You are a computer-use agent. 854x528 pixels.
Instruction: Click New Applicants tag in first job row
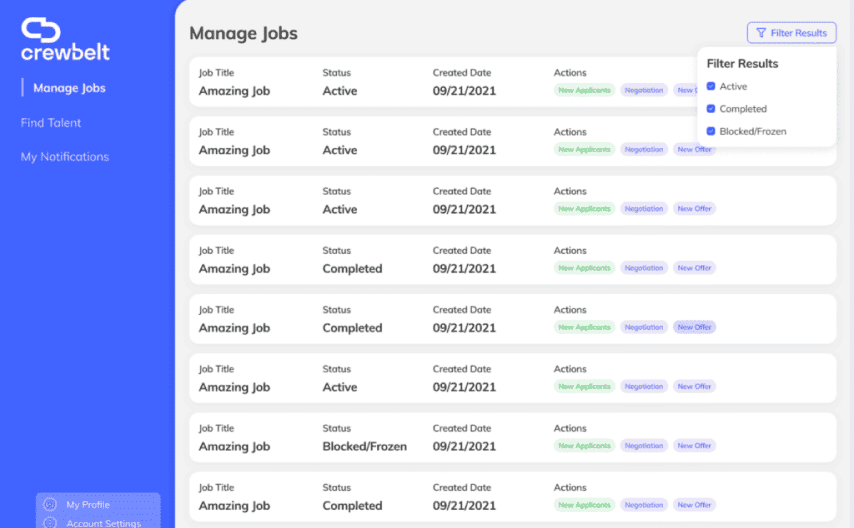(585, 91)
